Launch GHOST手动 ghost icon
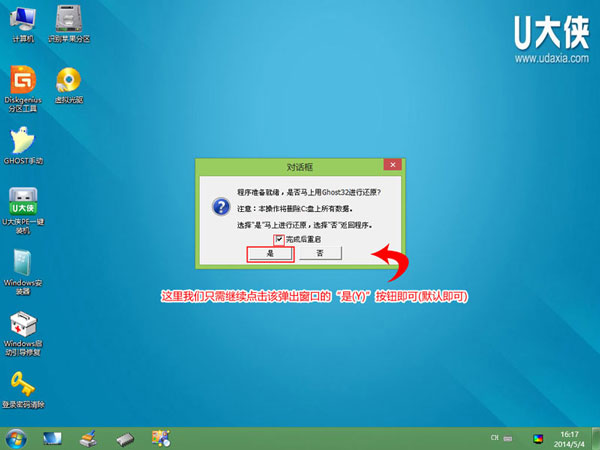This screenshot has height=450, width=600. 23,145
